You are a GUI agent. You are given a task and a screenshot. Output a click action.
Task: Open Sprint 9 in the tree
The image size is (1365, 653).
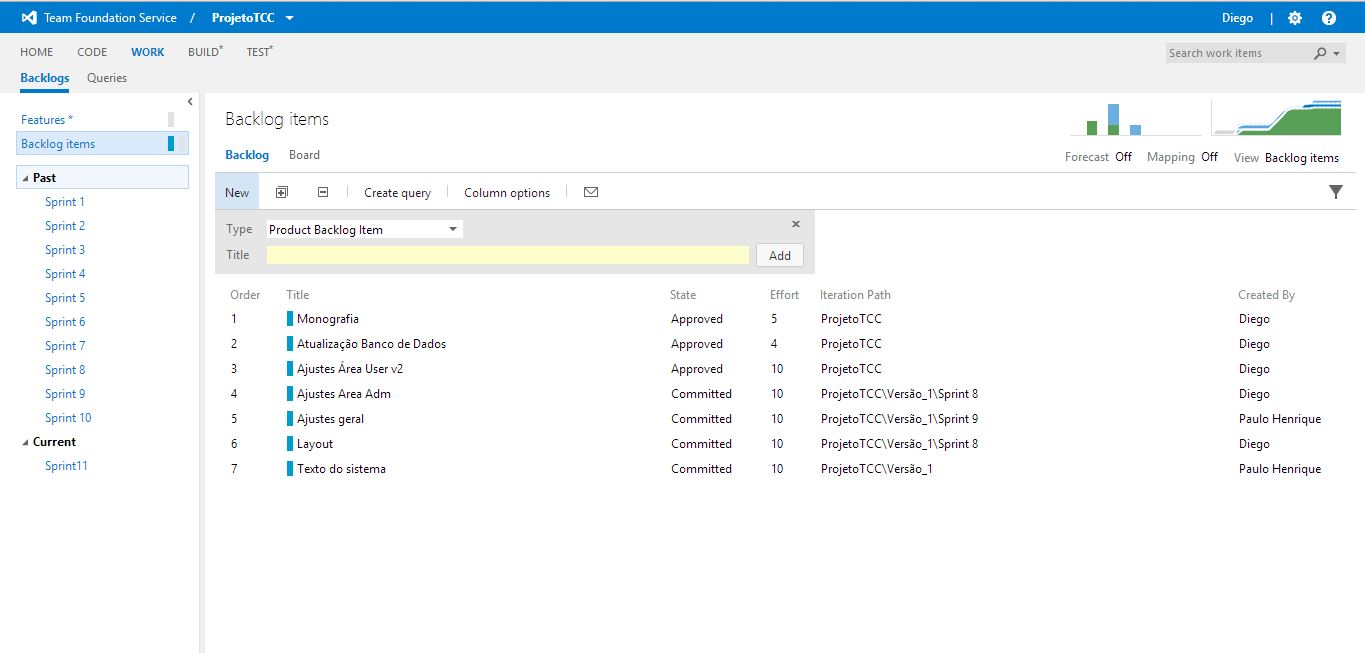coord(65,394)
